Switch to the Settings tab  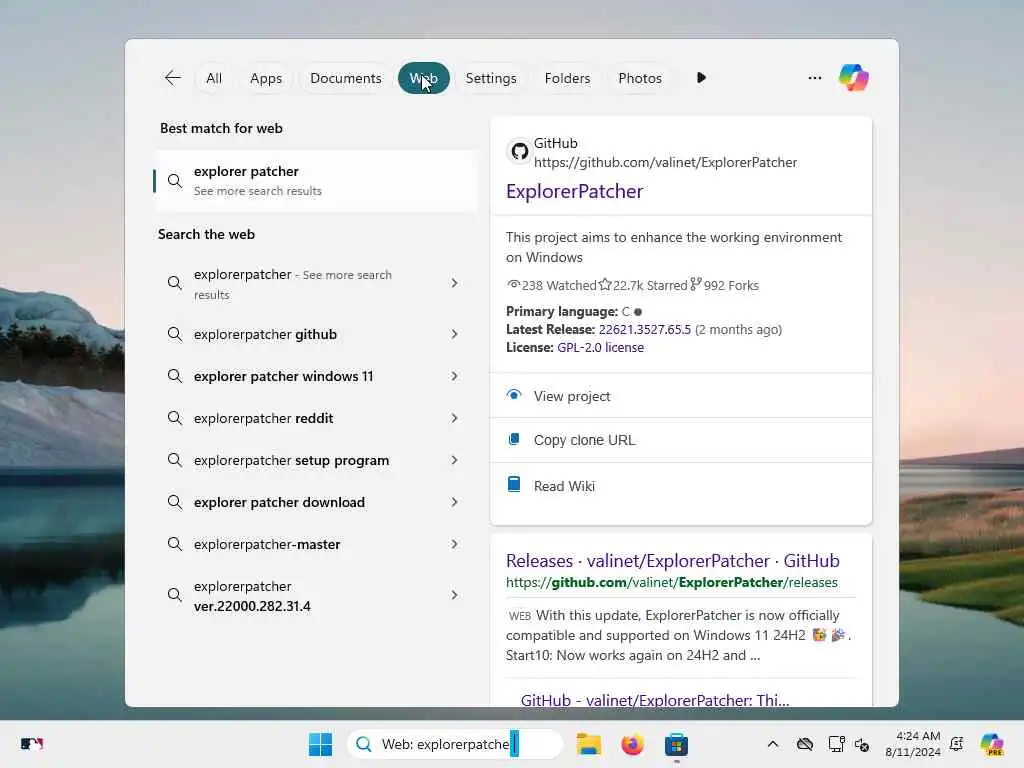490,78
